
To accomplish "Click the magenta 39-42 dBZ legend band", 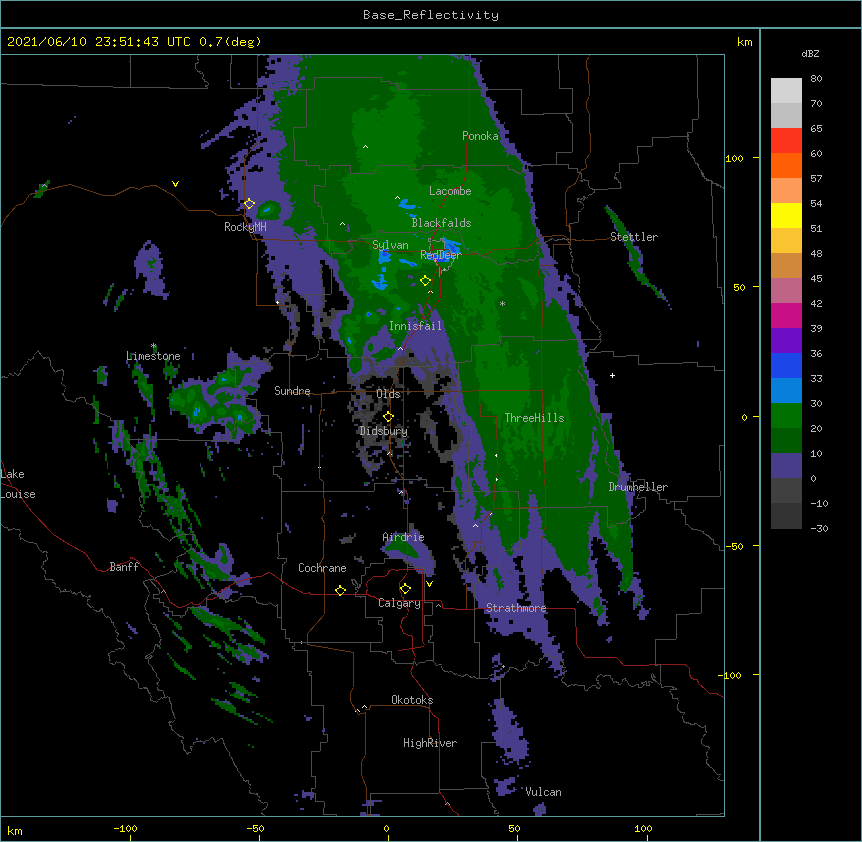I will point(786,315).
